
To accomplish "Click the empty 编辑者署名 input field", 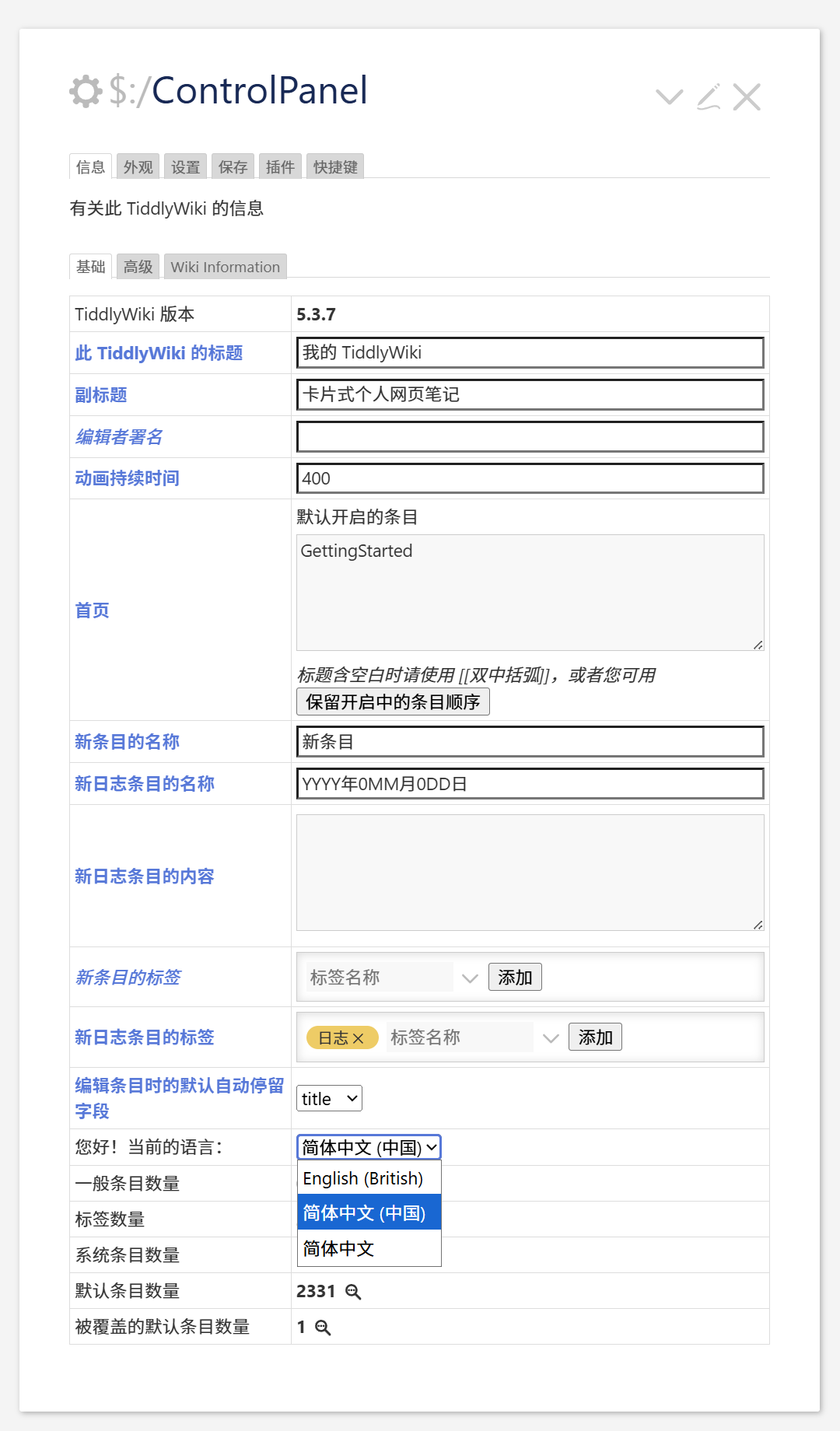I will (530, 436).
